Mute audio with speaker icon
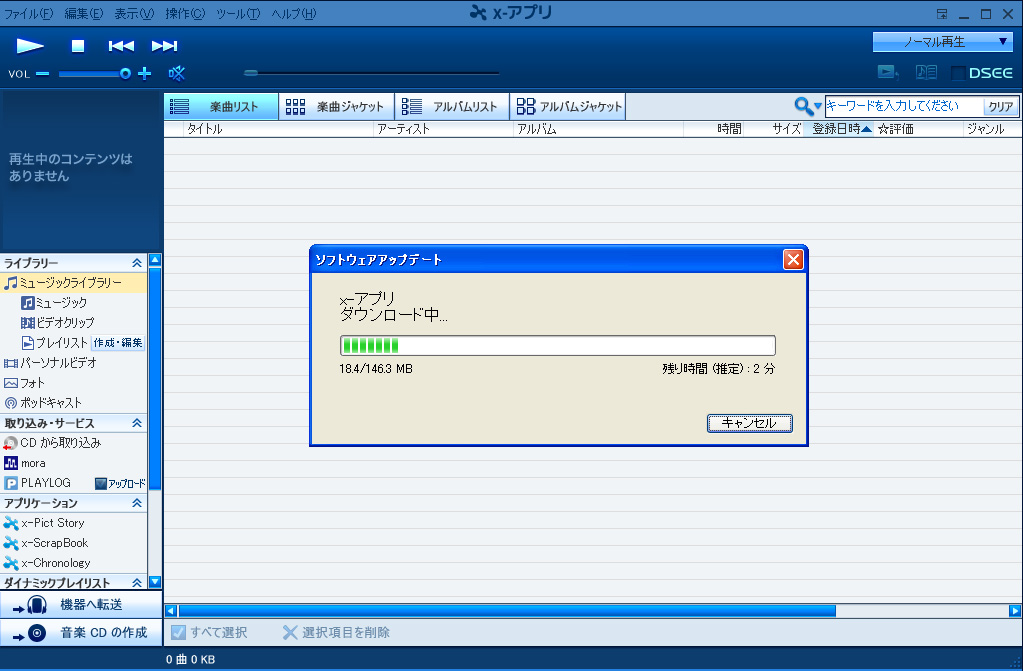This screenshot has height=671, width=1023. 176,73
